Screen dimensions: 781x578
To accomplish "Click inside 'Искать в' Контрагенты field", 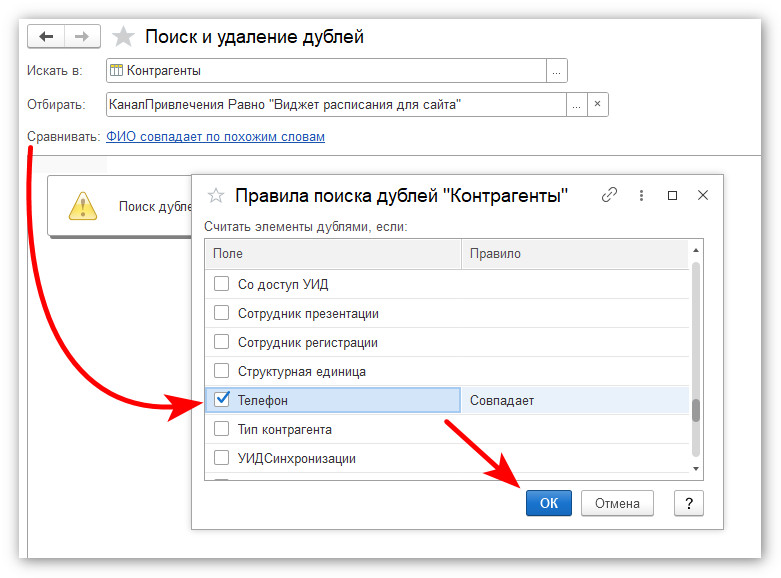I will pos(326,71).
